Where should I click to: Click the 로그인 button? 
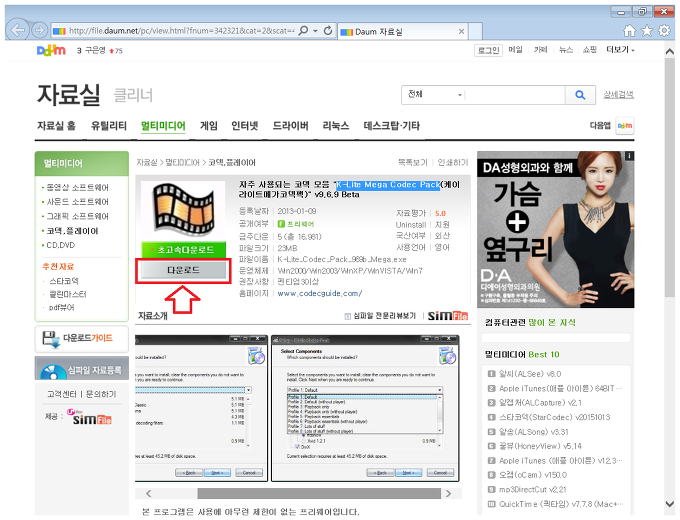pos(488,50)
